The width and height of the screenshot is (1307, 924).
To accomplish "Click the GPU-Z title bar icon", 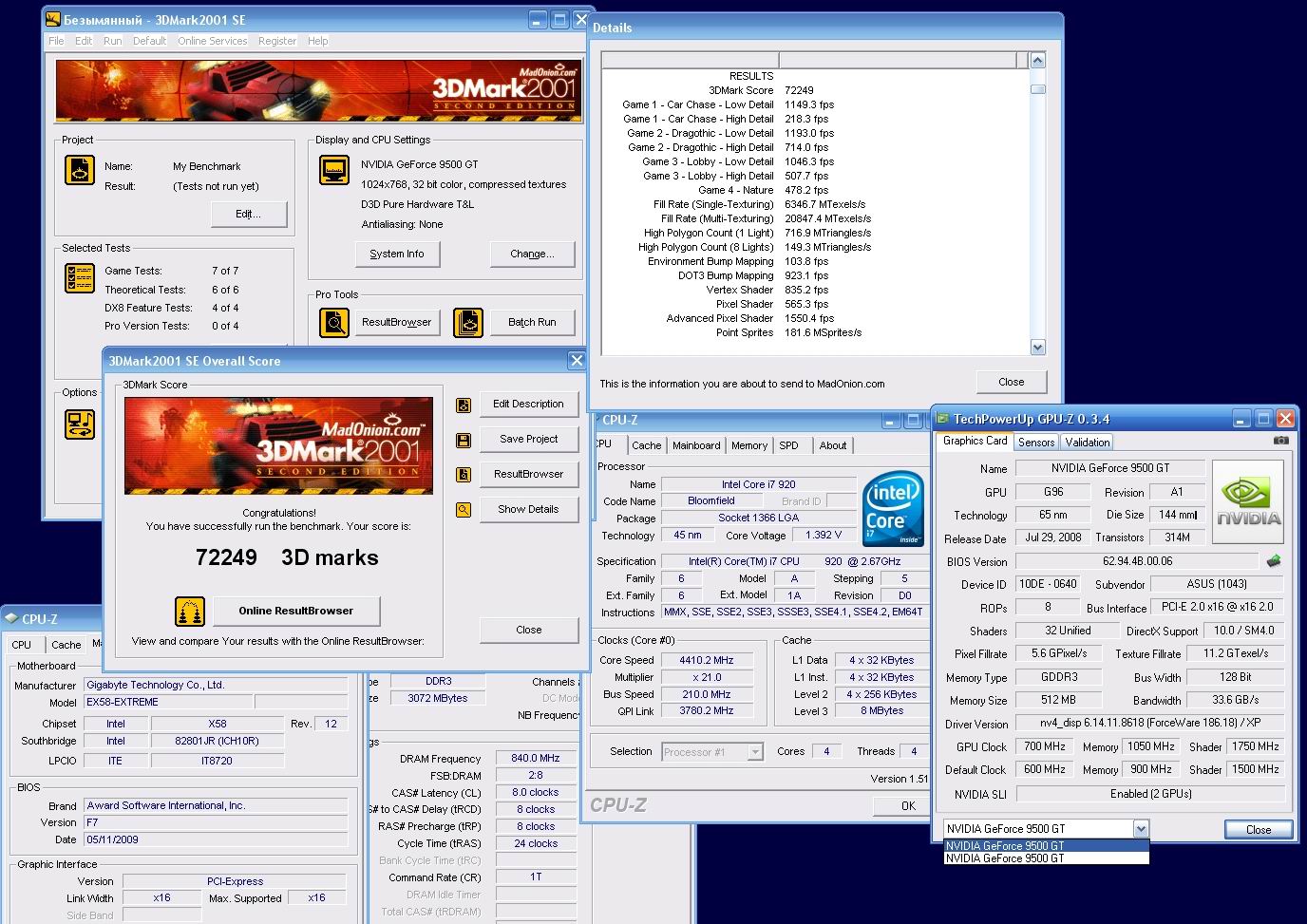I will (942, 419).
